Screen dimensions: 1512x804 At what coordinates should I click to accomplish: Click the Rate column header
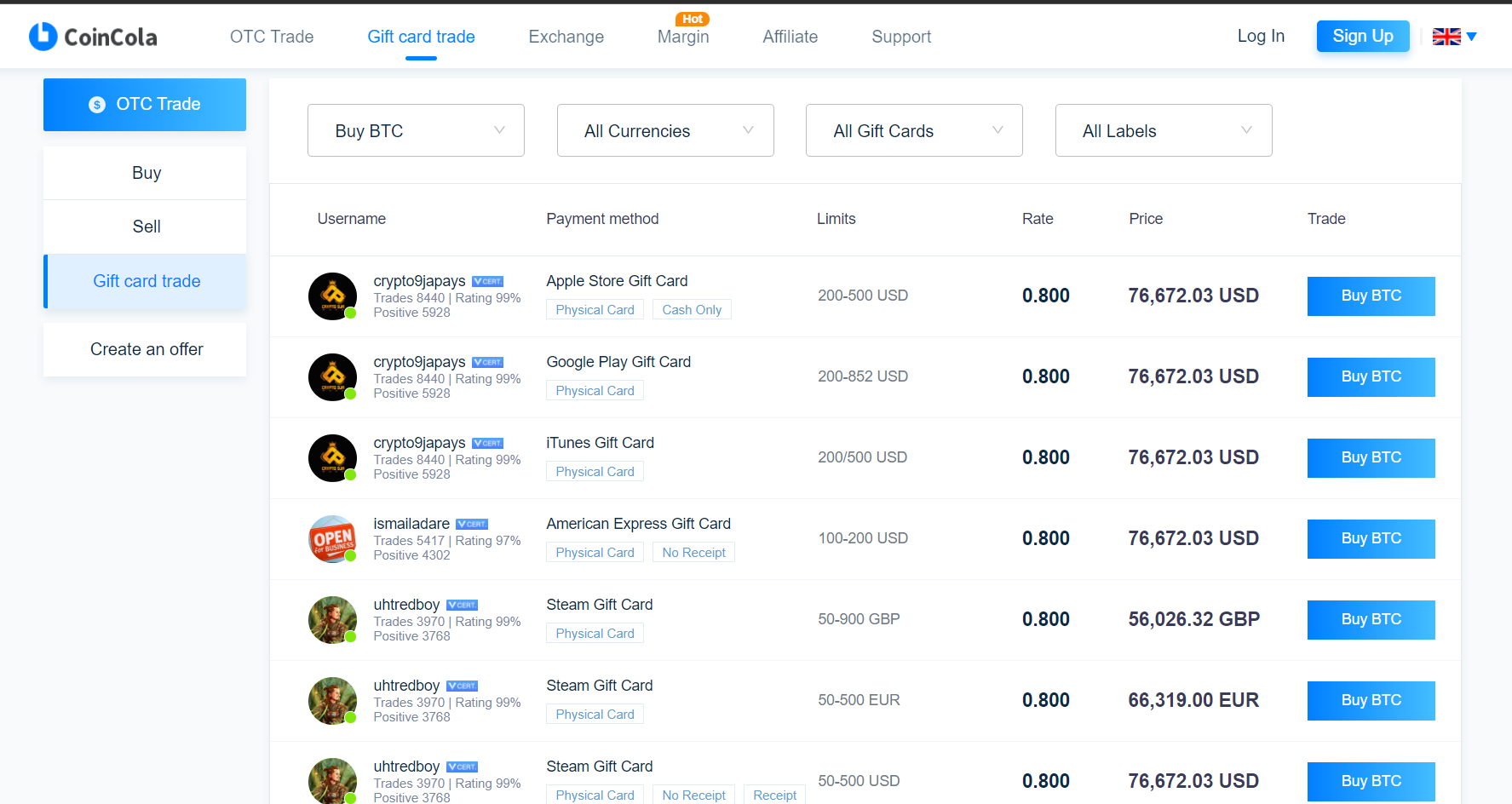(1038, 219)
